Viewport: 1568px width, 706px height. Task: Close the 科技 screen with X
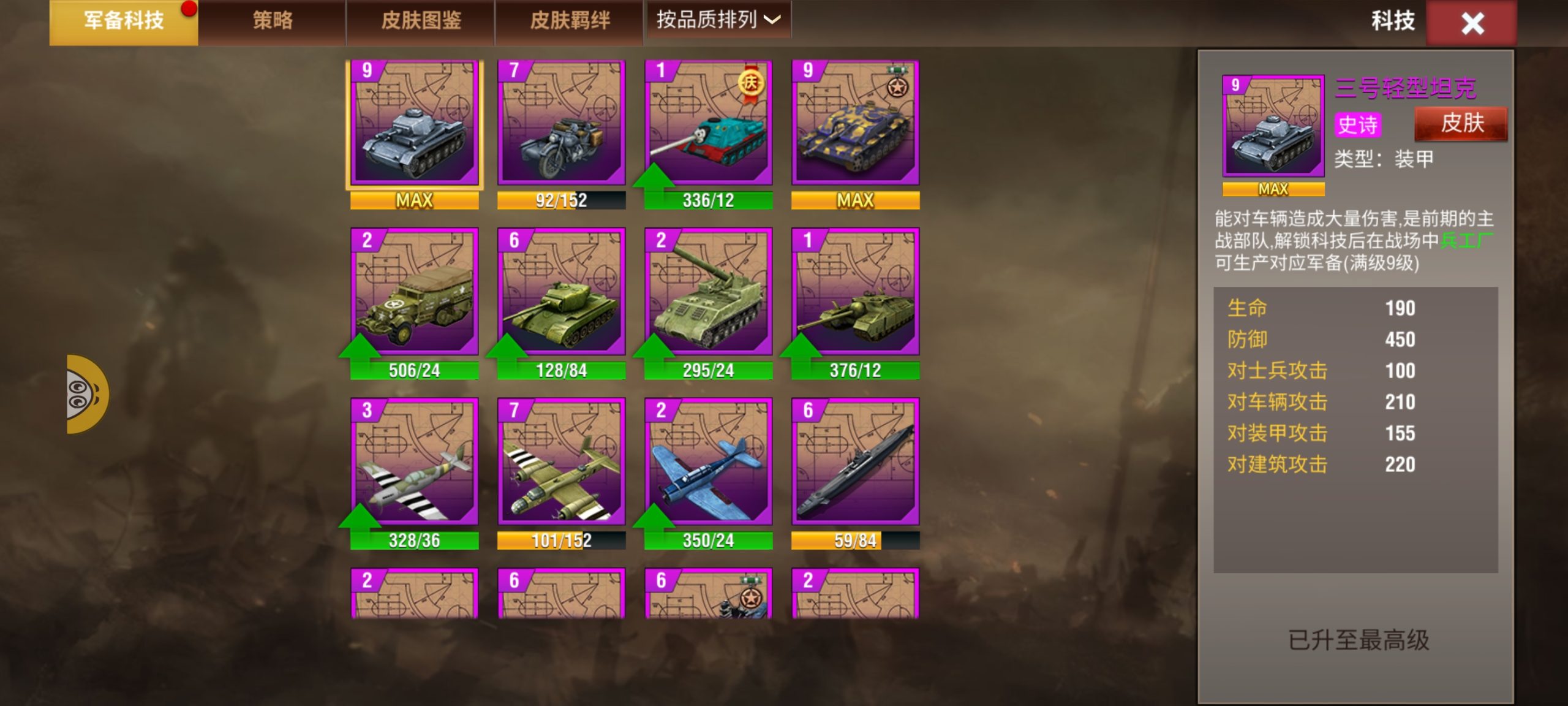click(x=1472, y=23)
